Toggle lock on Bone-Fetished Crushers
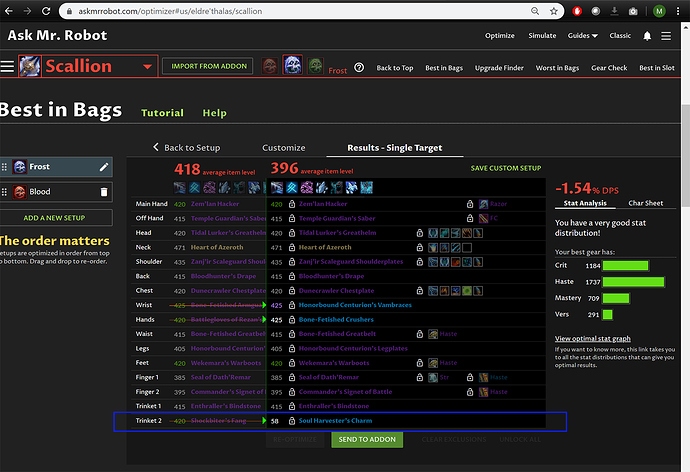This screenshot has height=472, width=690. click(292, 320)
